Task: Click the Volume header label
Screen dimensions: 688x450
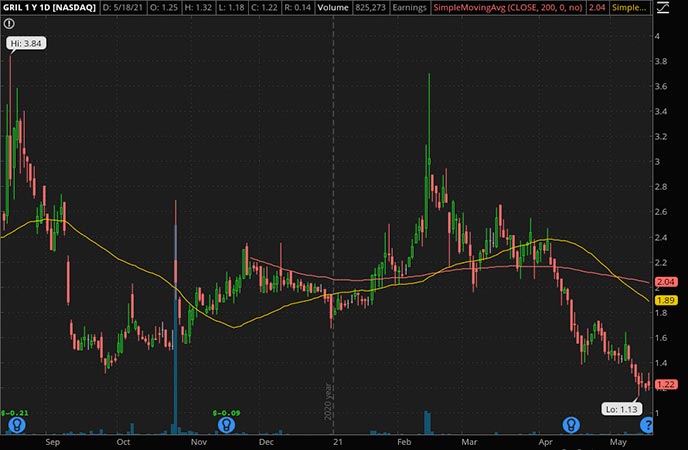Action: click(333, 7)
